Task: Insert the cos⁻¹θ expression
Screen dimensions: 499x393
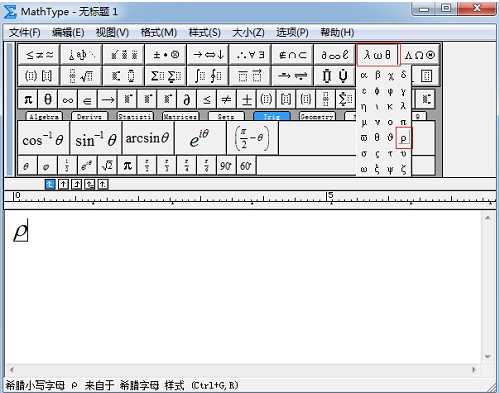Action: tap(44, 138)
